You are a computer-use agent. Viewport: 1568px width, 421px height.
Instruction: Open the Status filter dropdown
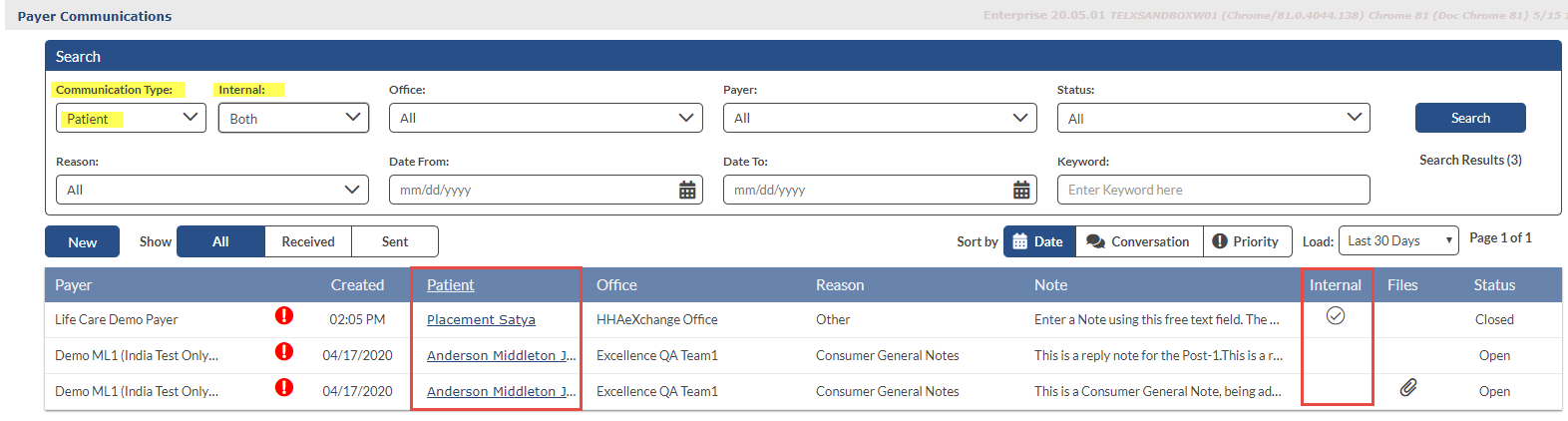click(x=1213, y=118)
